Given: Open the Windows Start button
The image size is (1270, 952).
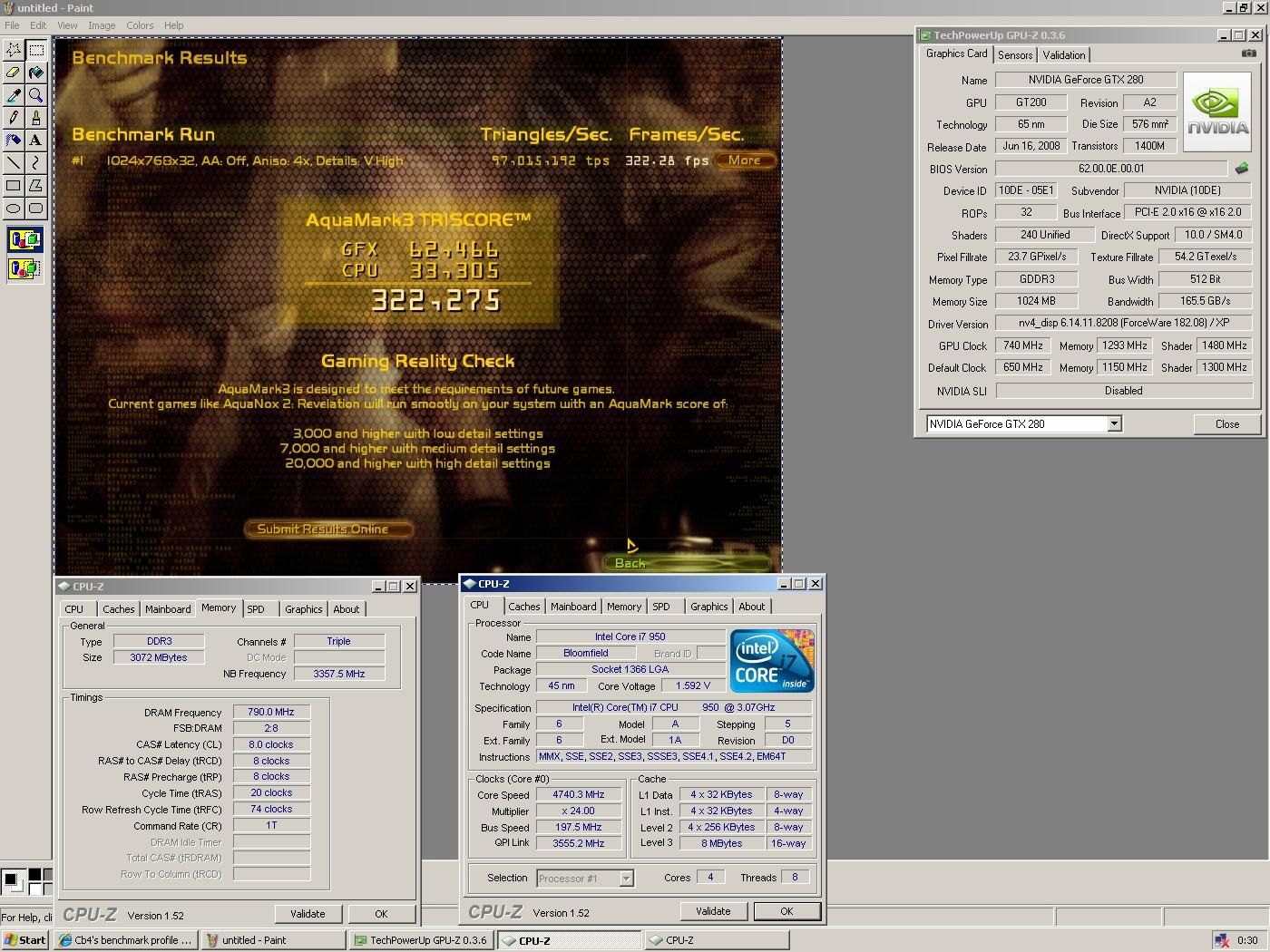Looking at the screenshot, I should click(25, 940).
